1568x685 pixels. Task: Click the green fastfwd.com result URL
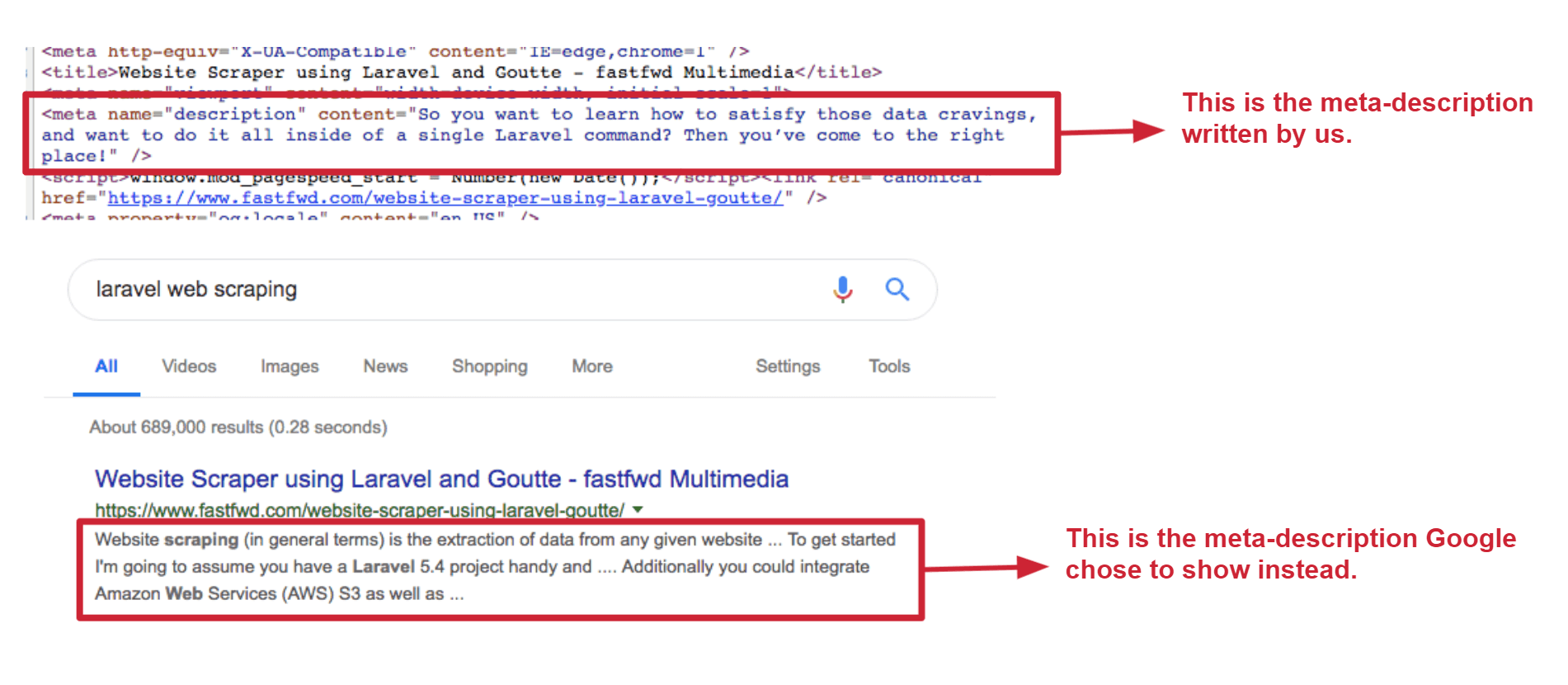pyautogui.click(x=359, y=510)
